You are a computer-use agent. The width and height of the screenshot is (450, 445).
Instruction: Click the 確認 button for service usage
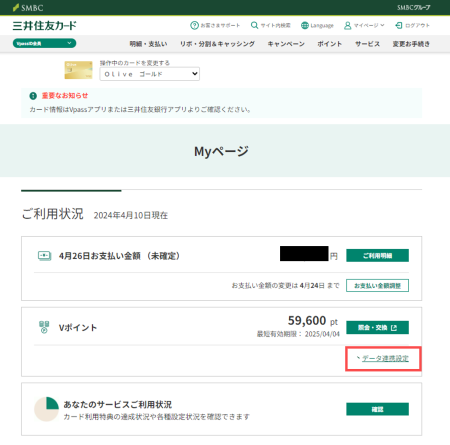377,409
